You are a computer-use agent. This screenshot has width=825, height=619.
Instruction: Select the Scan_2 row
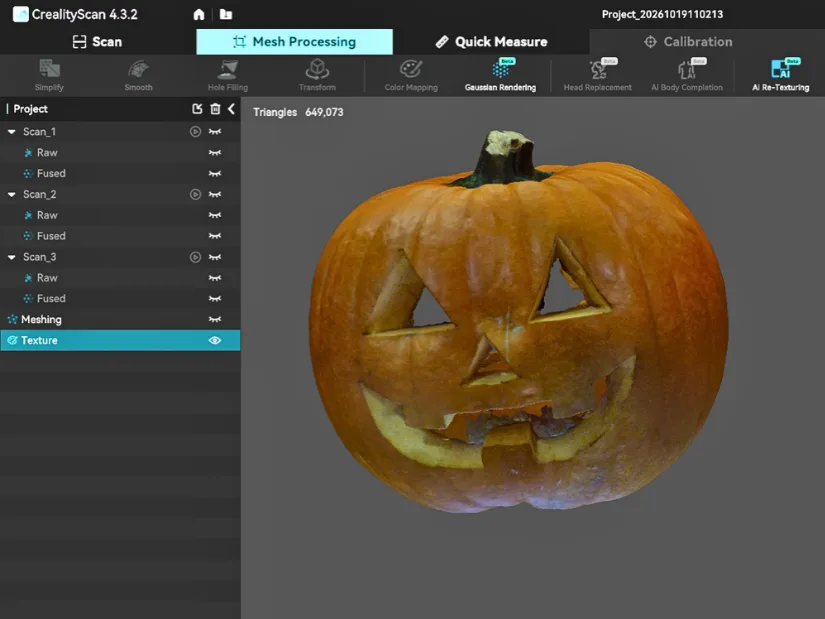[x=120, y=194]
